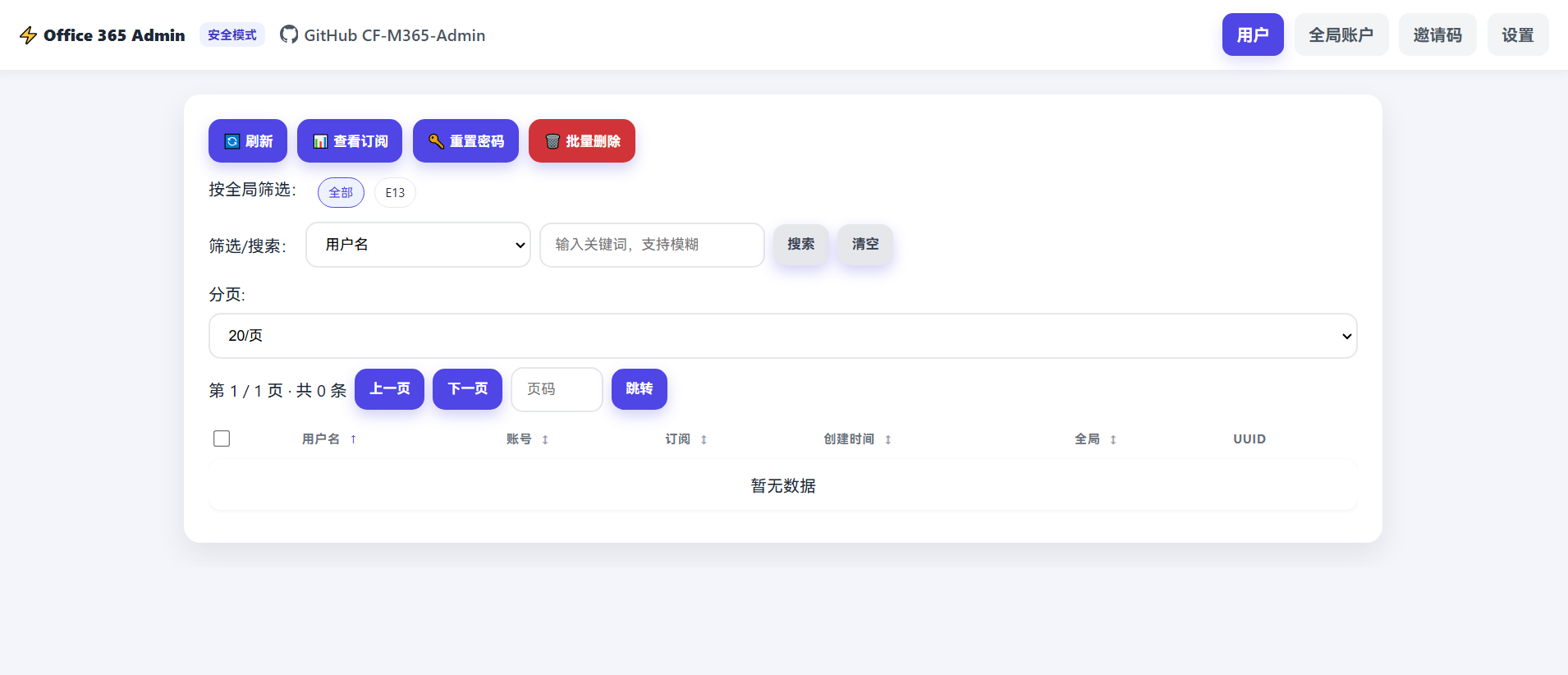The height and width of the screenshot is (675, 1568).
Task: Tick the select-all checkbox in table header
Action: [x=222, y=439]
